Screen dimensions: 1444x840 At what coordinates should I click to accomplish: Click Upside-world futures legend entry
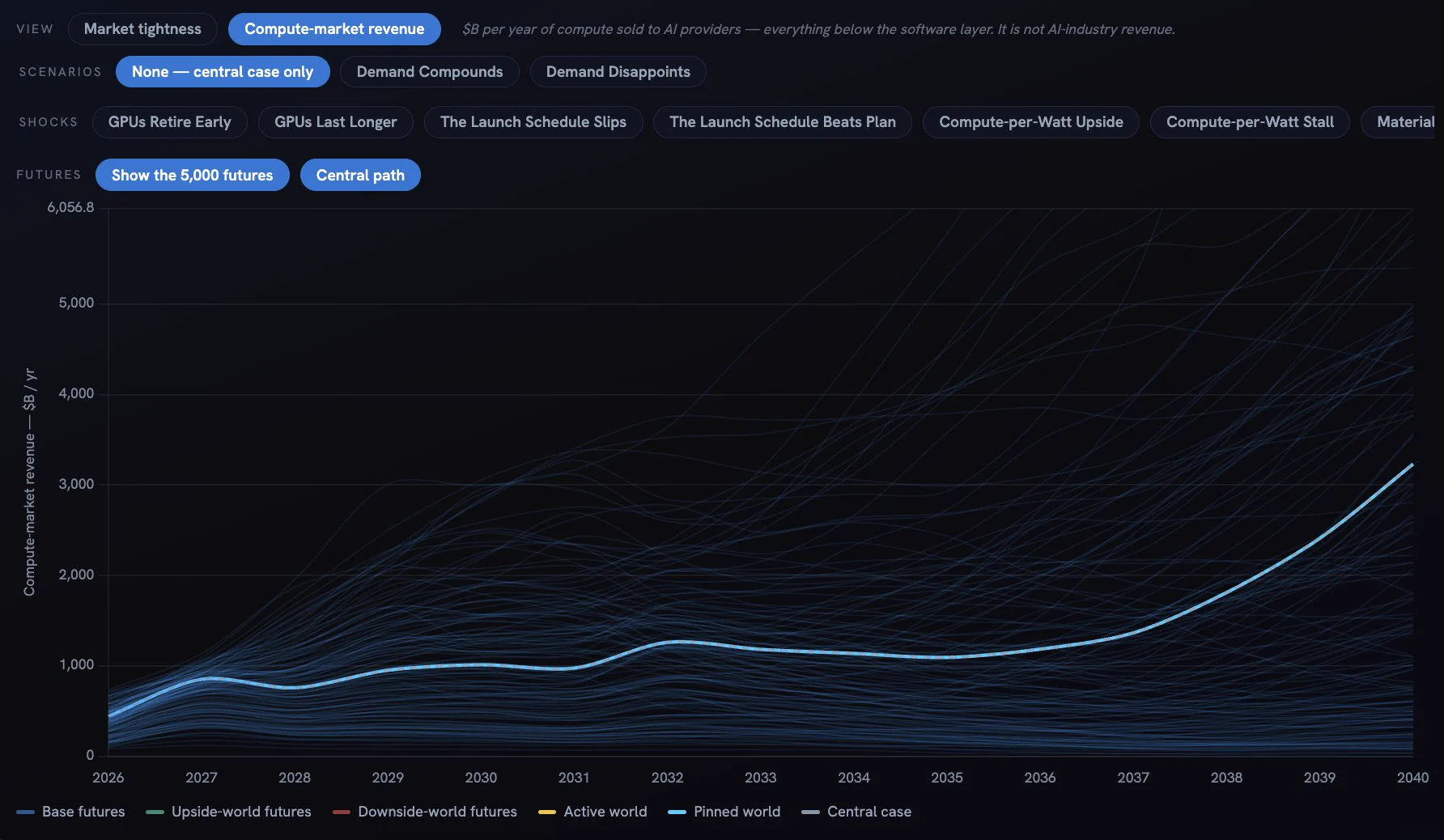point(229,812)
